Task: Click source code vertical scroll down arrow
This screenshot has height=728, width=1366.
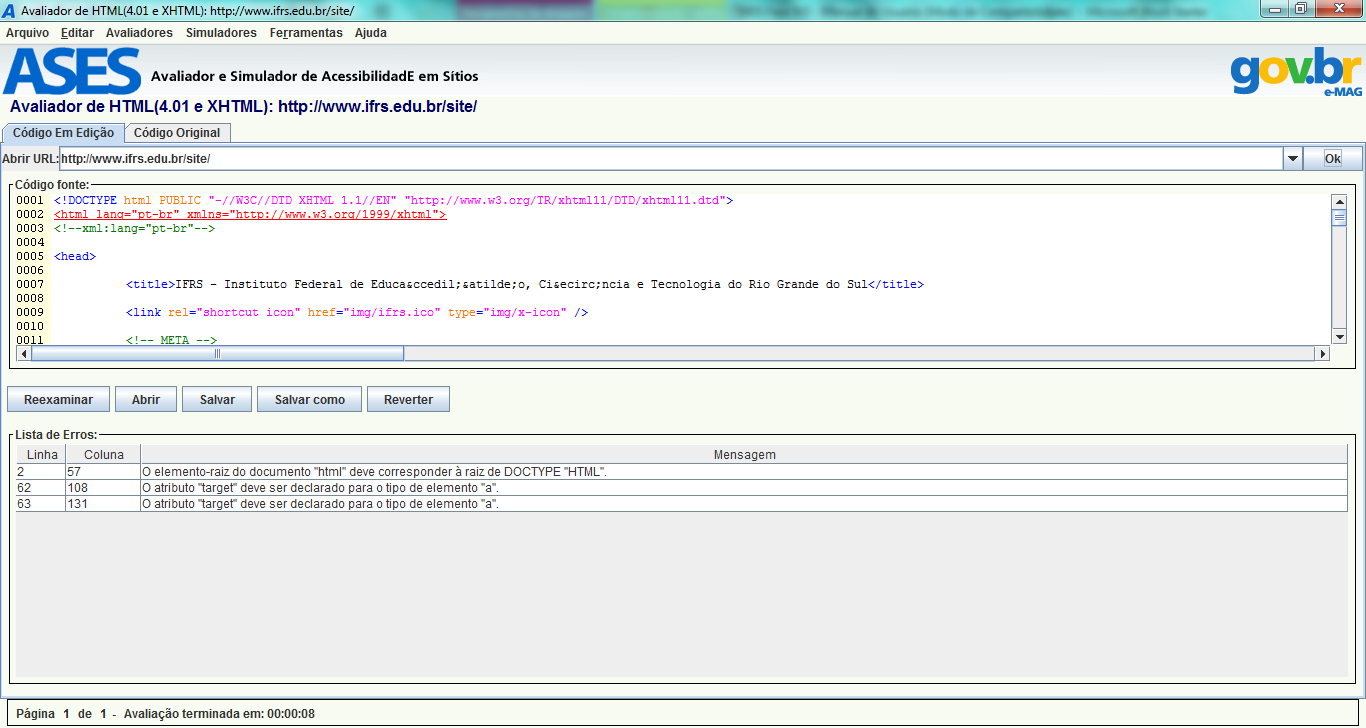Action: [x=1339, y=339]
